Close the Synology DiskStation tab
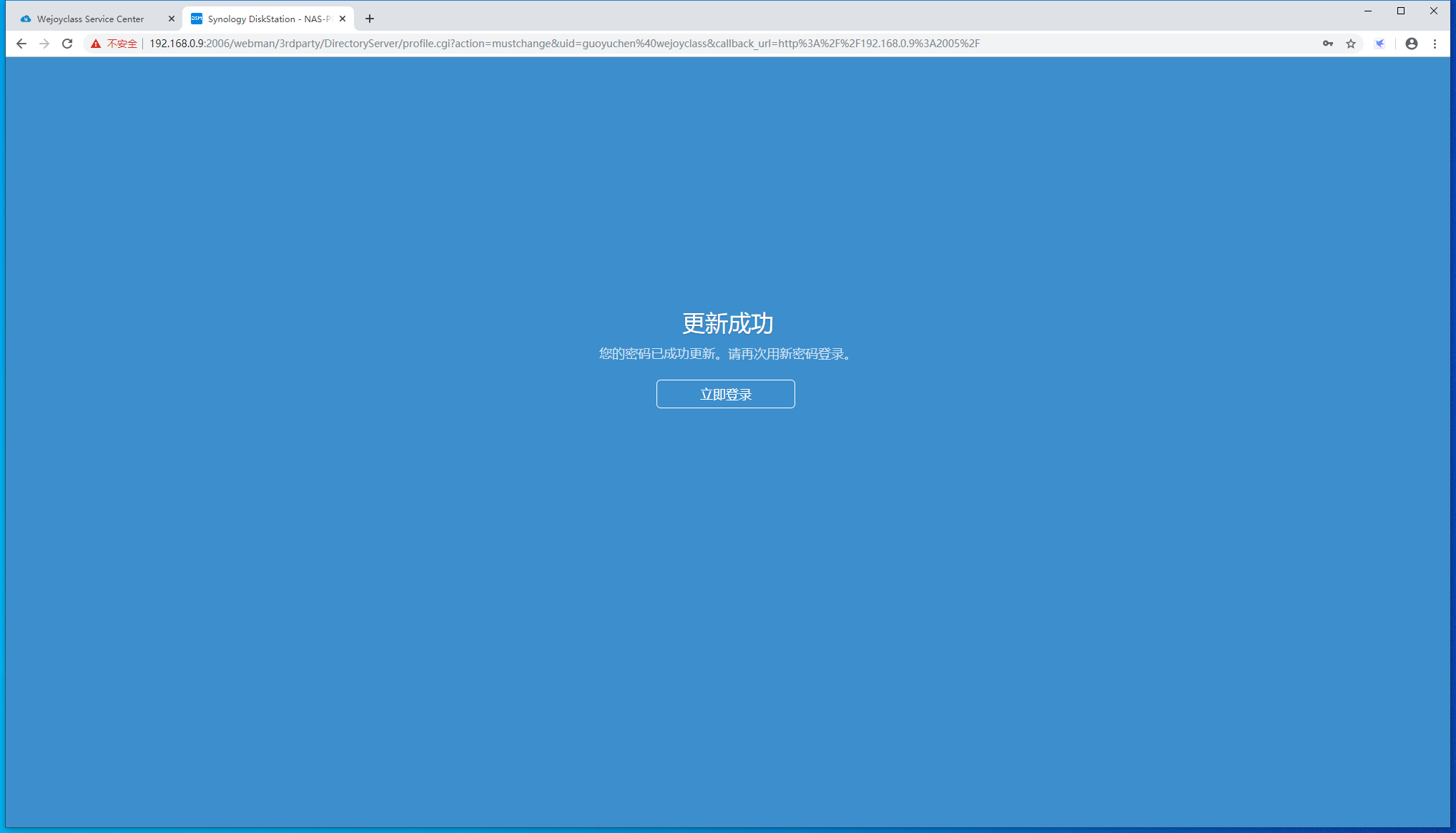 [343, 19]
